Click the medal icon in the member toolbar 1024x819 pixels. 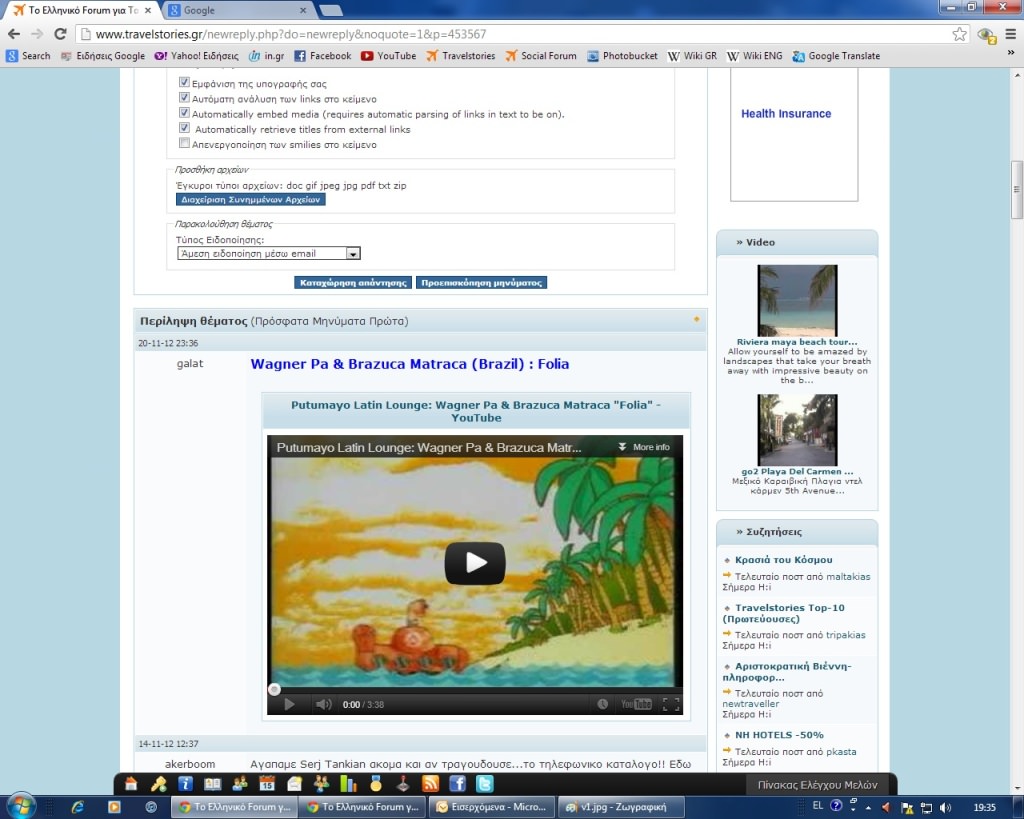click(376, 784)
